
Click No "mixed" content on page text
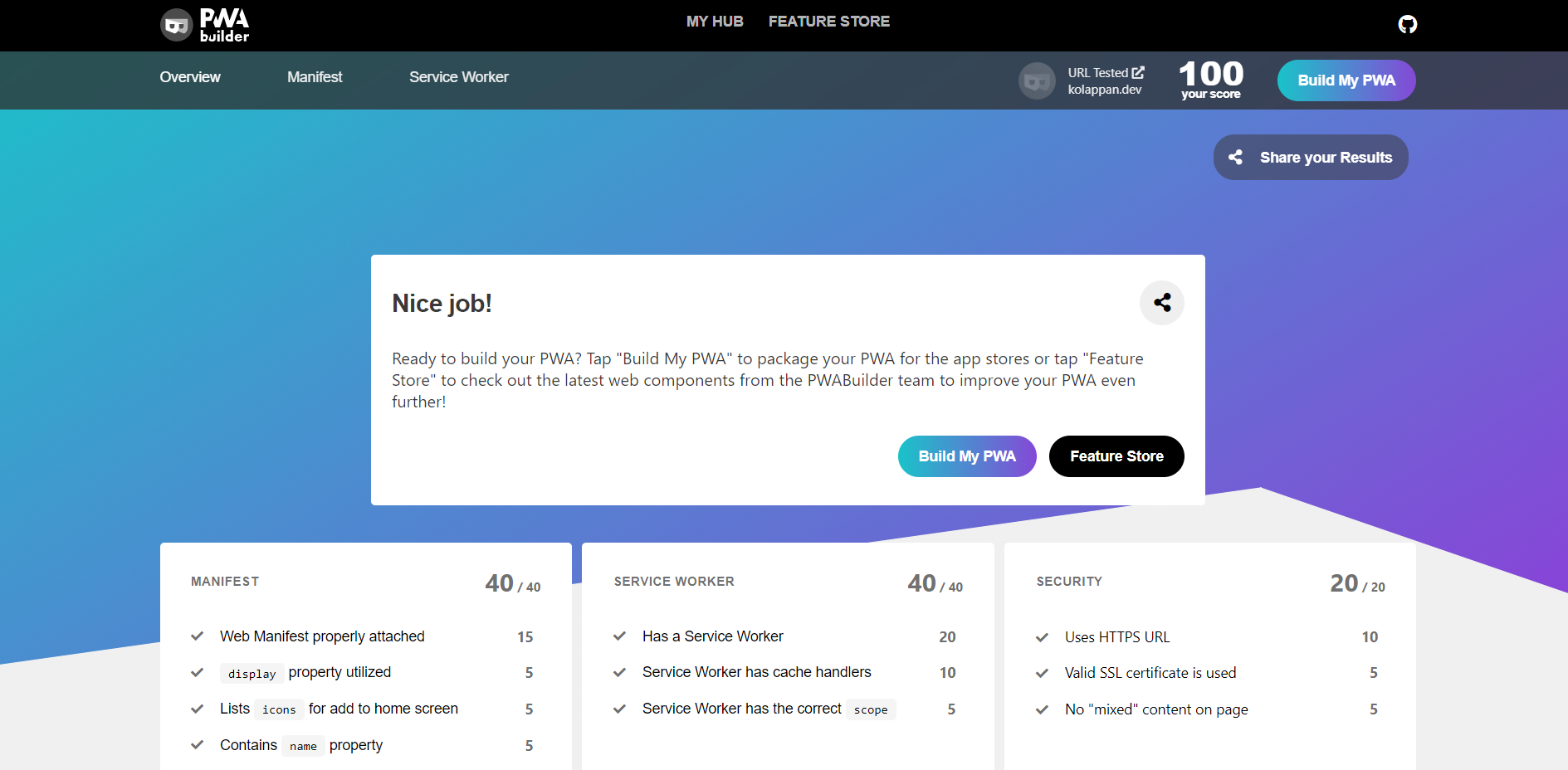point(1156,709)
